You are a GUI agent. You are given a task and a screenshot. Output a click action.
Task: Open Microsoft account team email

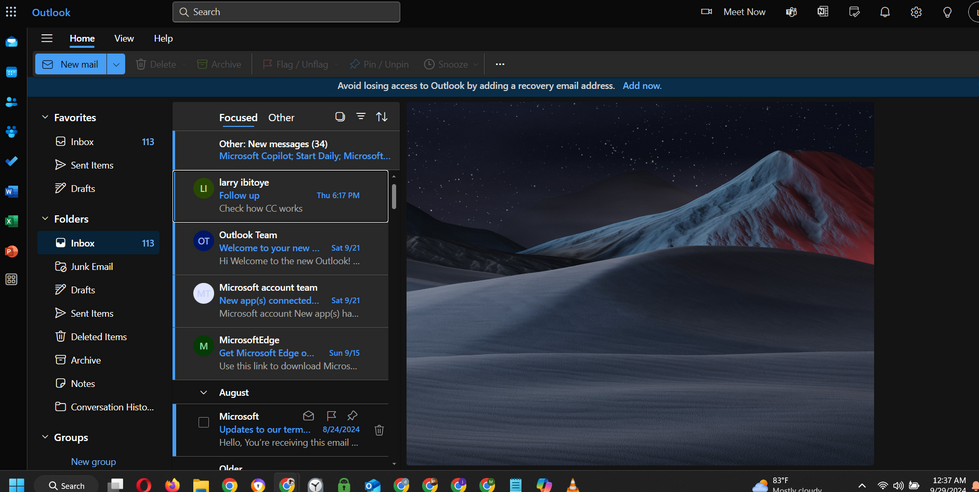tap(281, 301)
